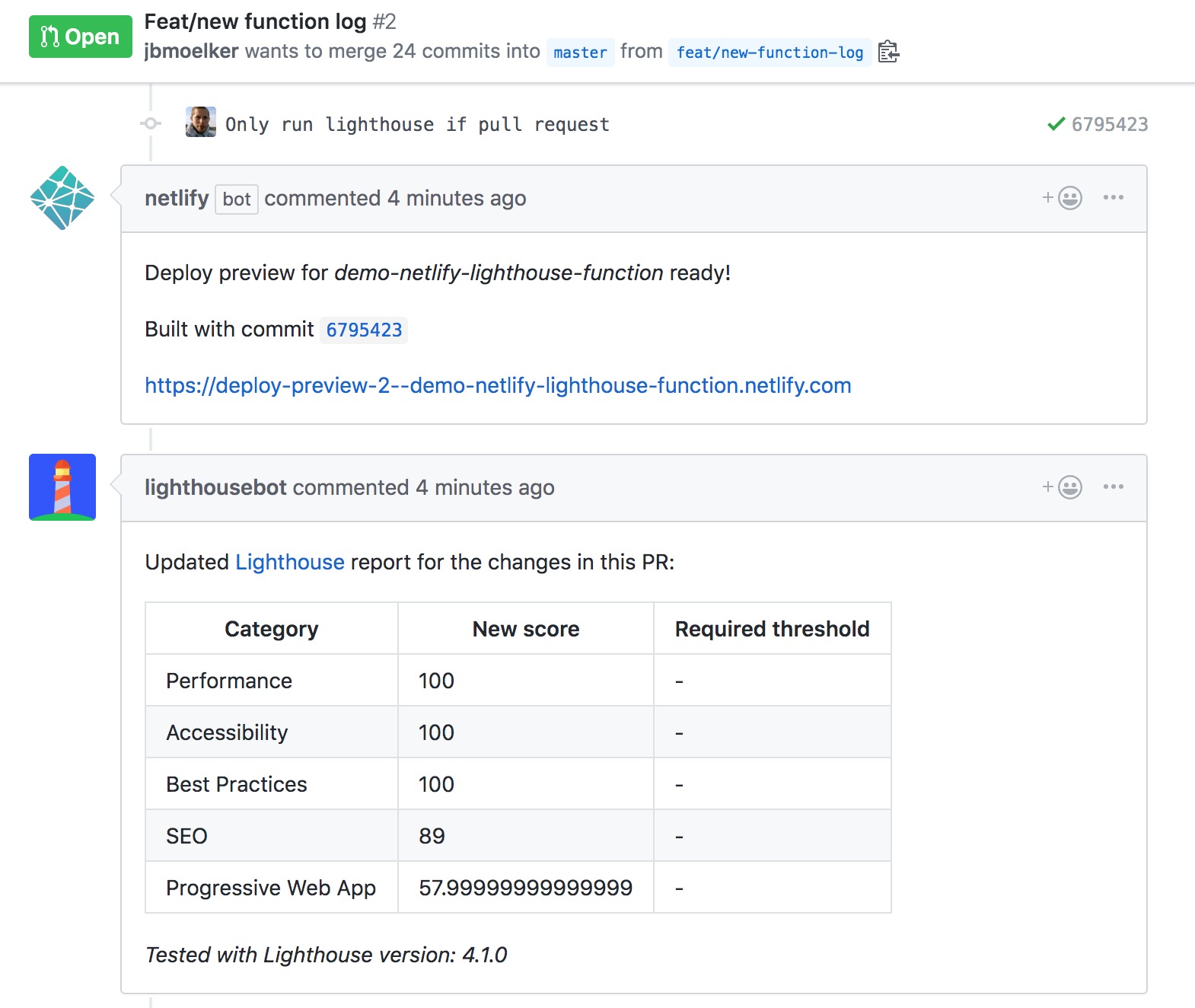Open netlify author name link

click(x=177, y=198)
